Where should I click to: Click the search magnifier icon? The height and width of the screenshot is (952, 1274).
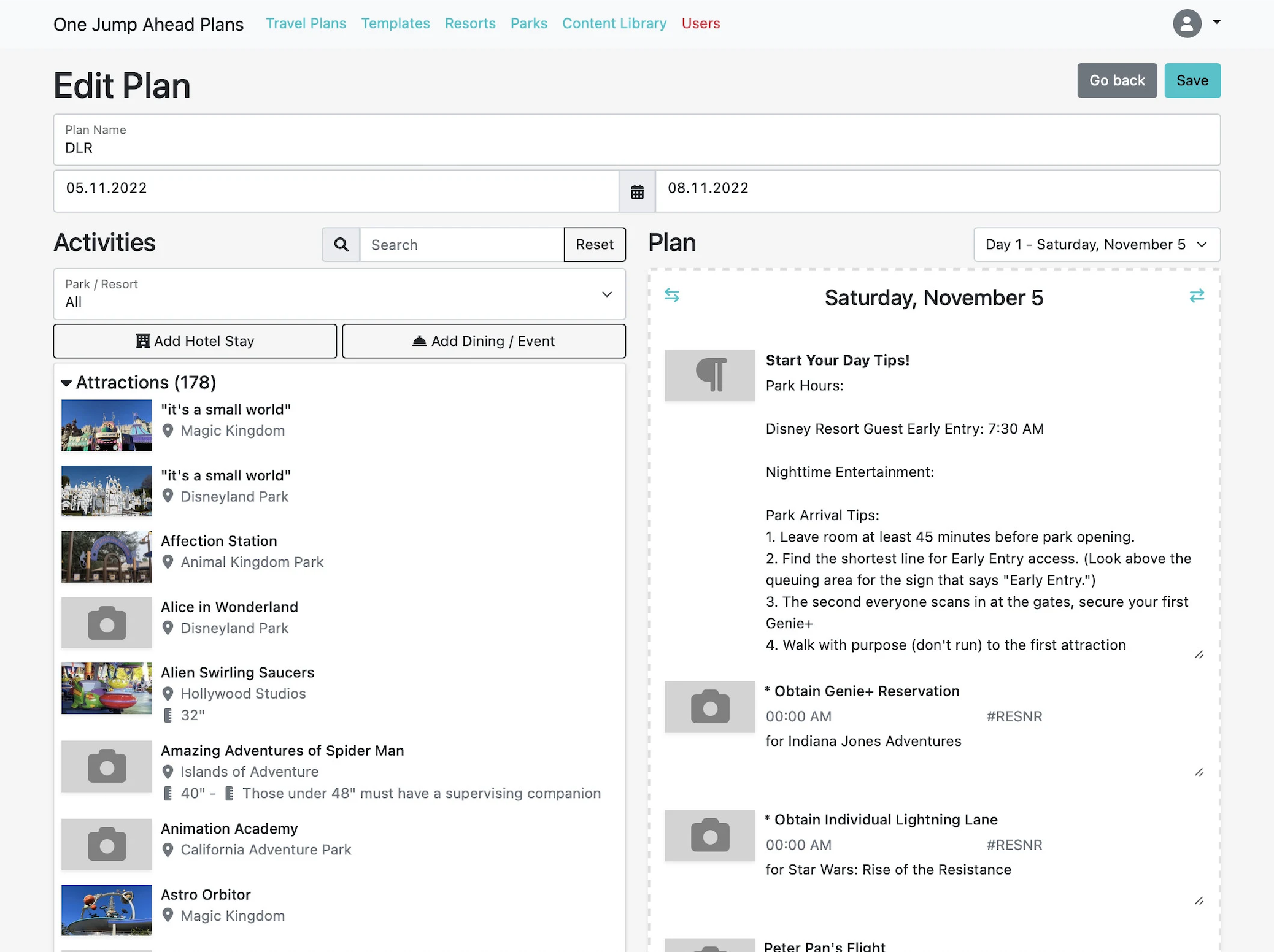[x=341, y=245]
